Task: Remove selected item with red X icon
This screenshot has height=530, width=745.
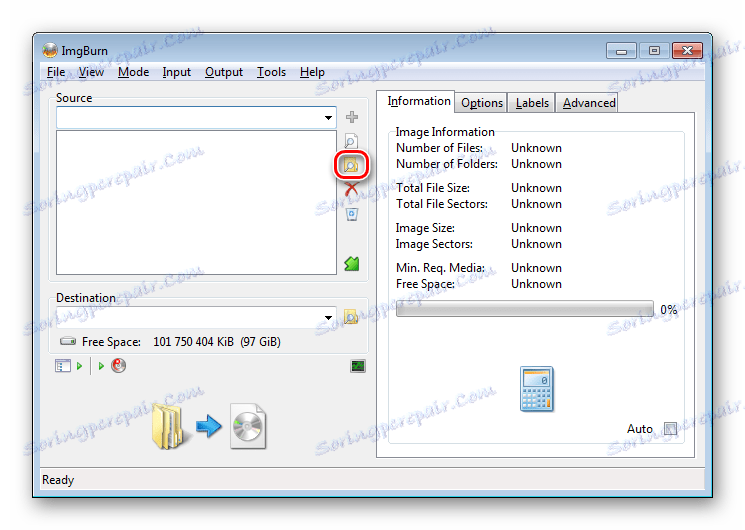Action: tap(352, 189)
